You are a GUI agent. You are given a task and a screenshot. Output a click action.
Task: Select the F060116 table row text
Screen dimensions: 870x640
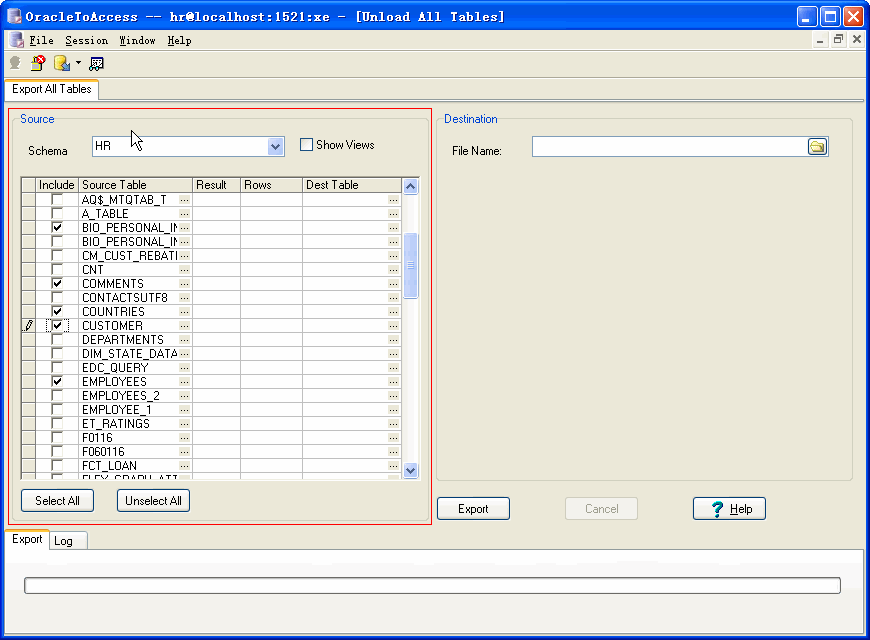103,452
